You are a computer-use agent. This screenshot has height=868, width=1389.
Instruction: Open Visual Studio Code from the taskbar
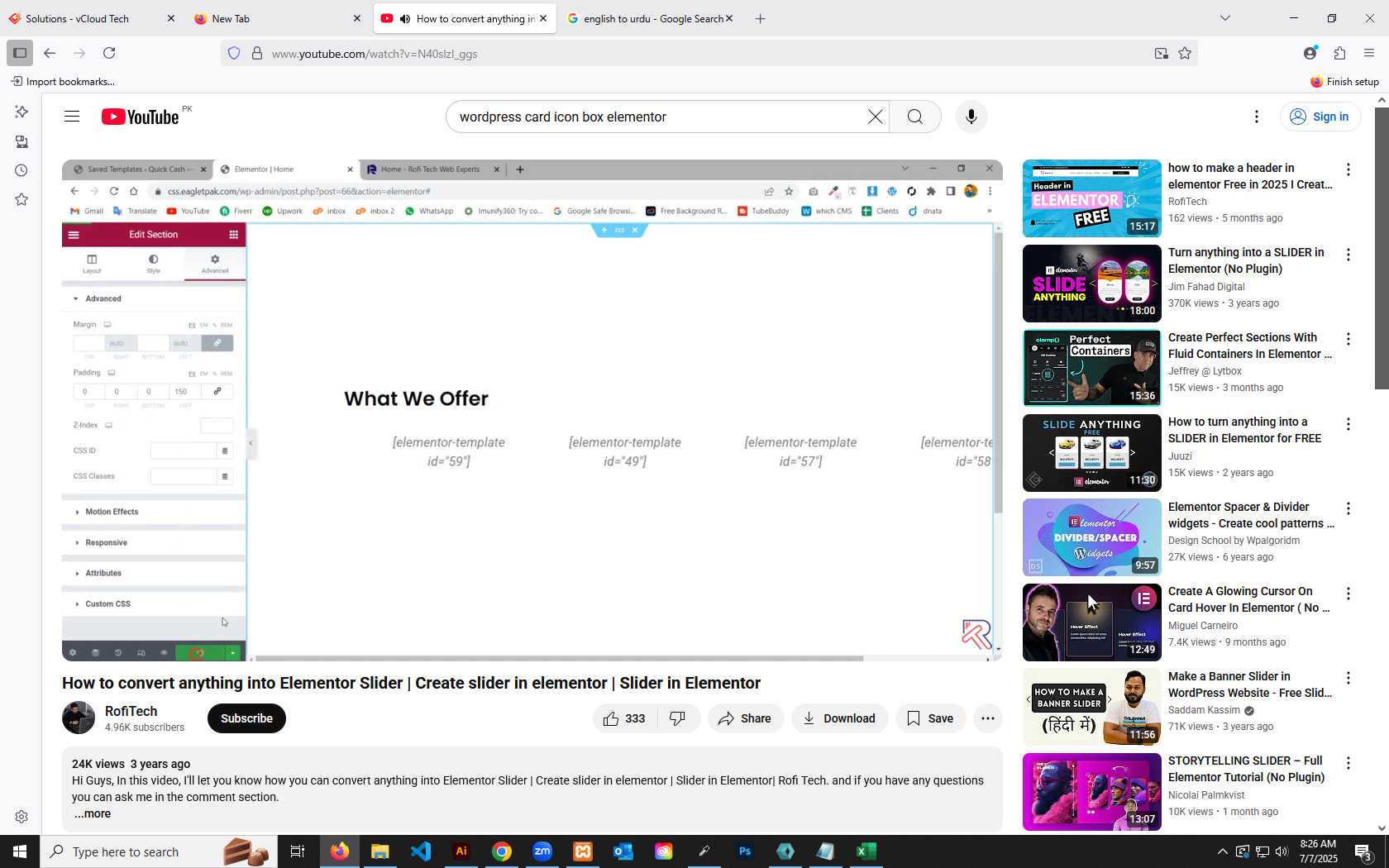pyautogui.click(x=421, y=851)
